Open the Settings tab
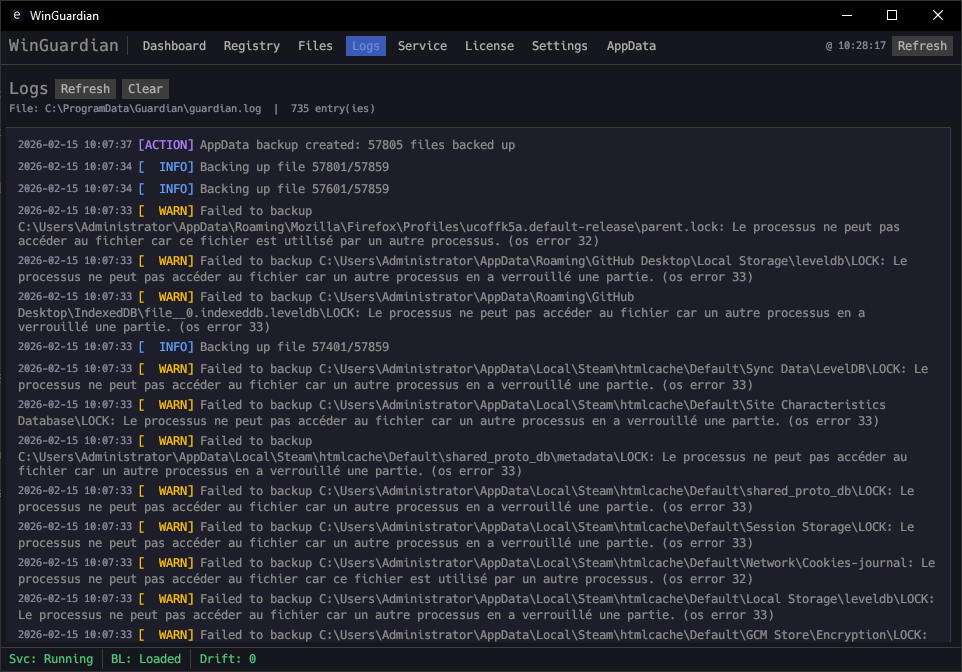962x672 pixels. [x=559, y=46]
